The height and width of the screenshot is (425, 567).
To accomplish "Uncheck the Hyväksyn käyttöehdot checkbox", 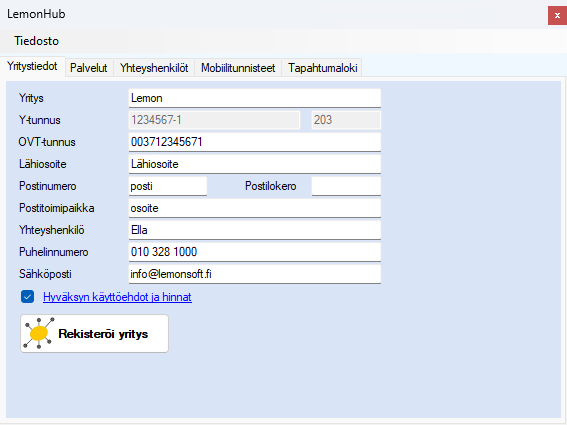I will coord(27,297).
